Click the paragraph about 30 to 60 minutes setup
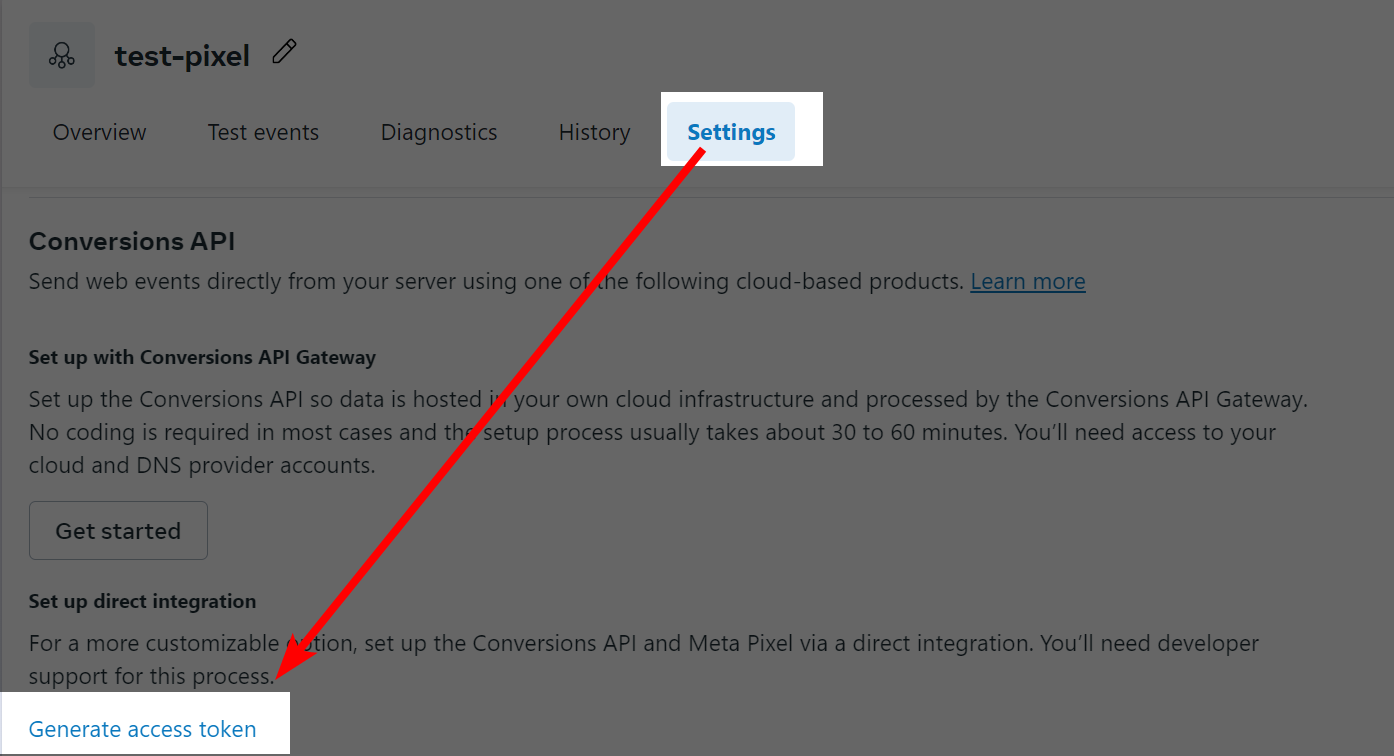Screen dimensions: 1394x756 [668, 433]
